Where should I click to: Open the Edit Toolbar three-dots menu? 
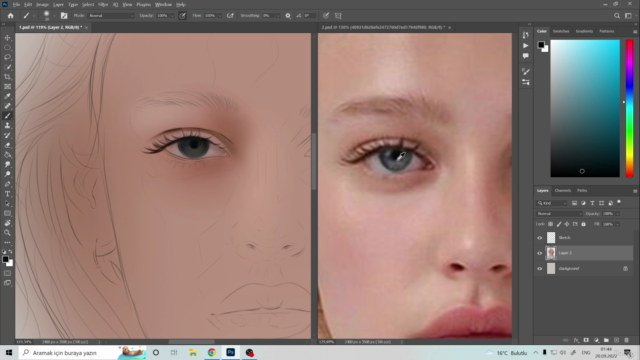[x=7, y=242]
